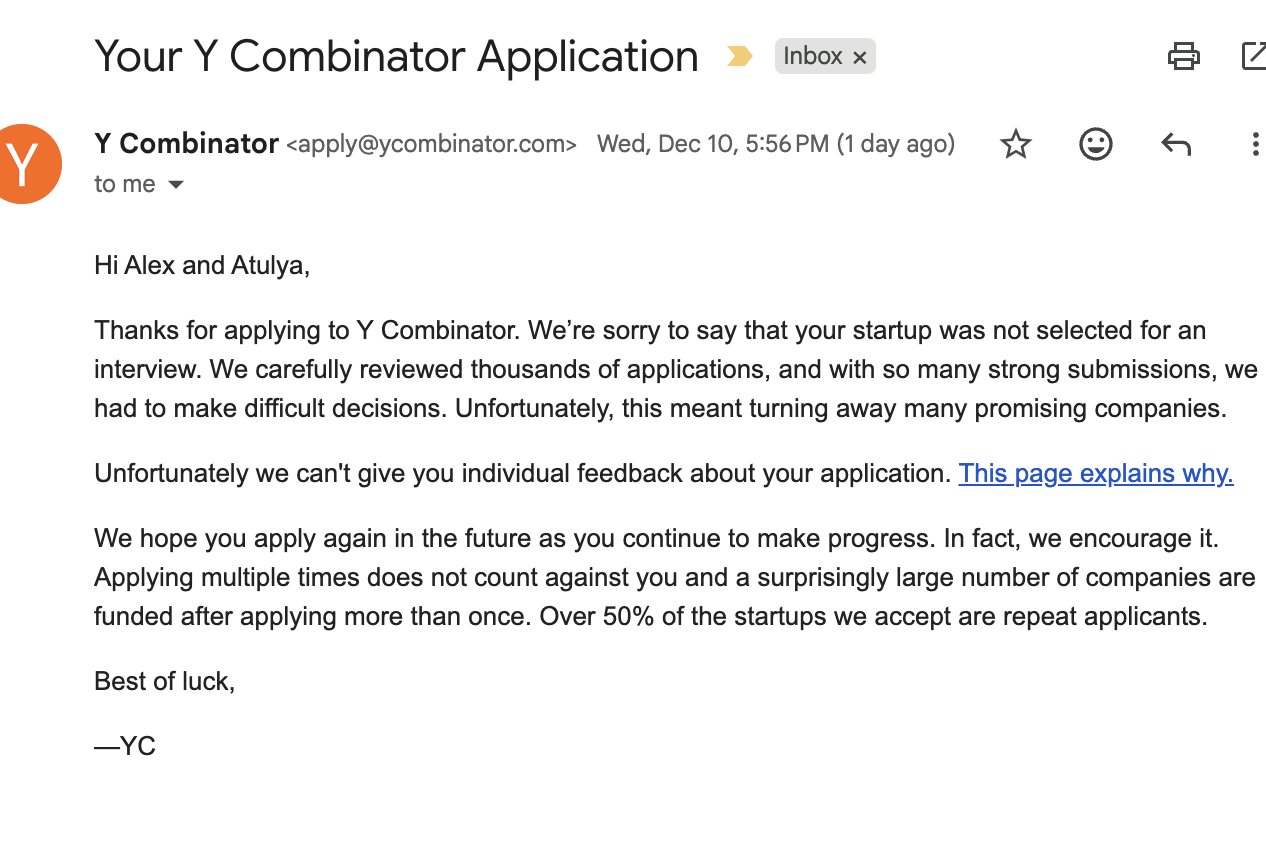Click the Inbox label chip
Image resolution: width=1266 pixels, height=850 pixels.
click(812, 56)
